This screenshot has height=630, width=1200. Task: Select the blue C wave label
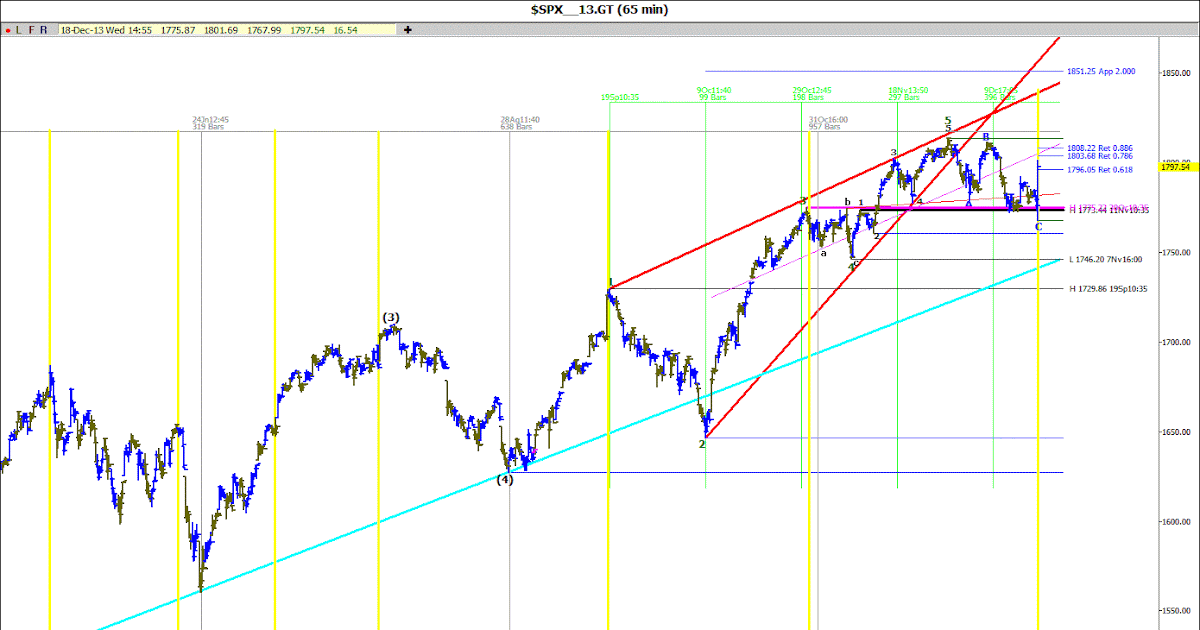pos(1038,227)
